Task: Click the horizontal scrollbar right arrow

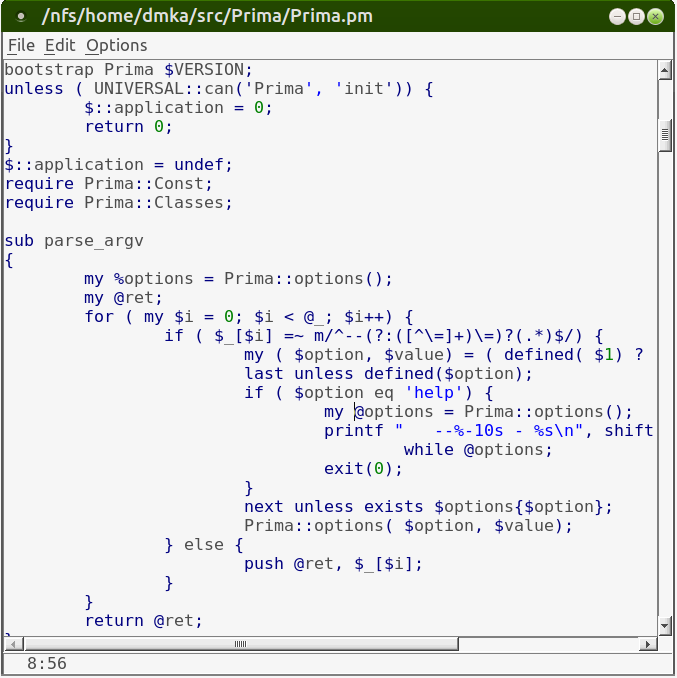Action: (x=648, y=644)
